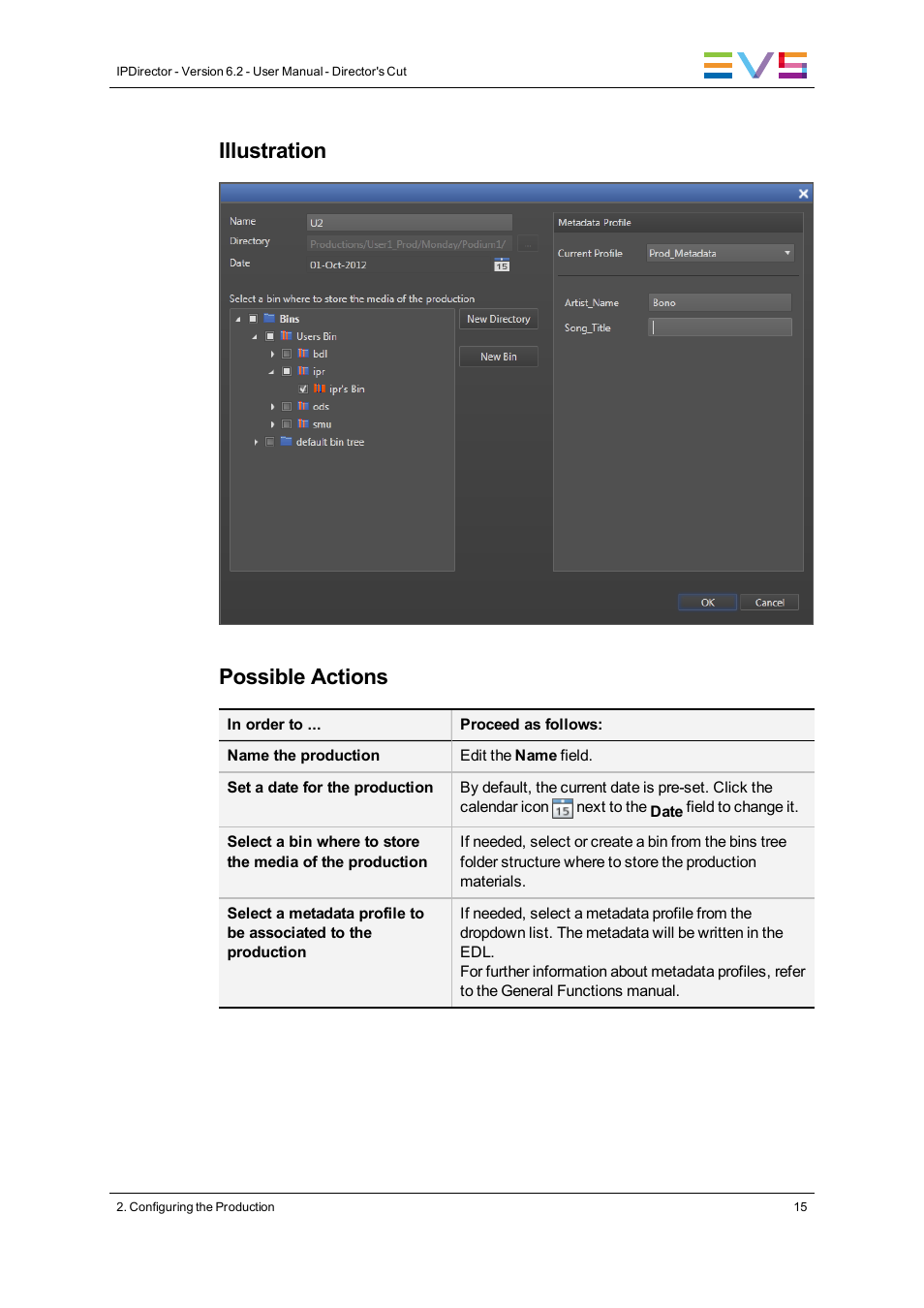Click the ipr's Bin orange icon

coord(320,389)
